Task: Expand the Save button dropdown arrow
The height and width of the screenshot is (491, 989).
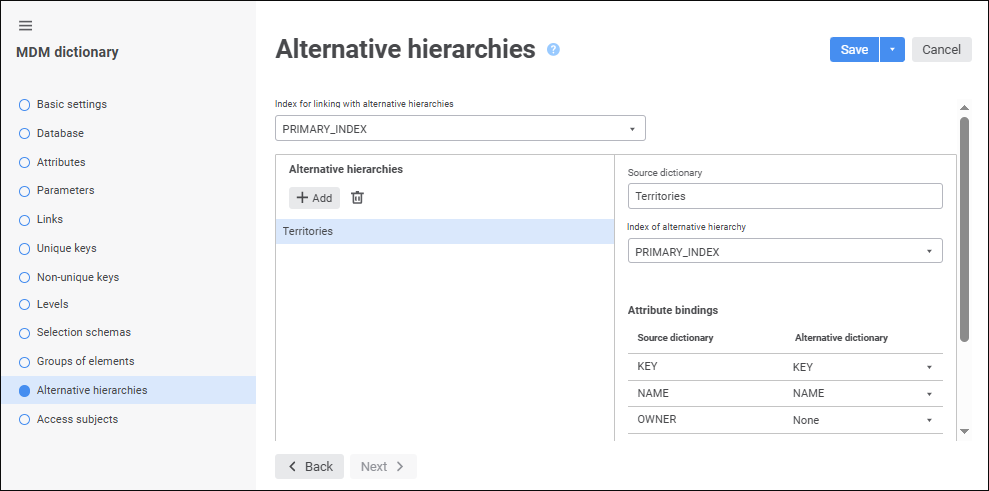Action: point(892,50)
